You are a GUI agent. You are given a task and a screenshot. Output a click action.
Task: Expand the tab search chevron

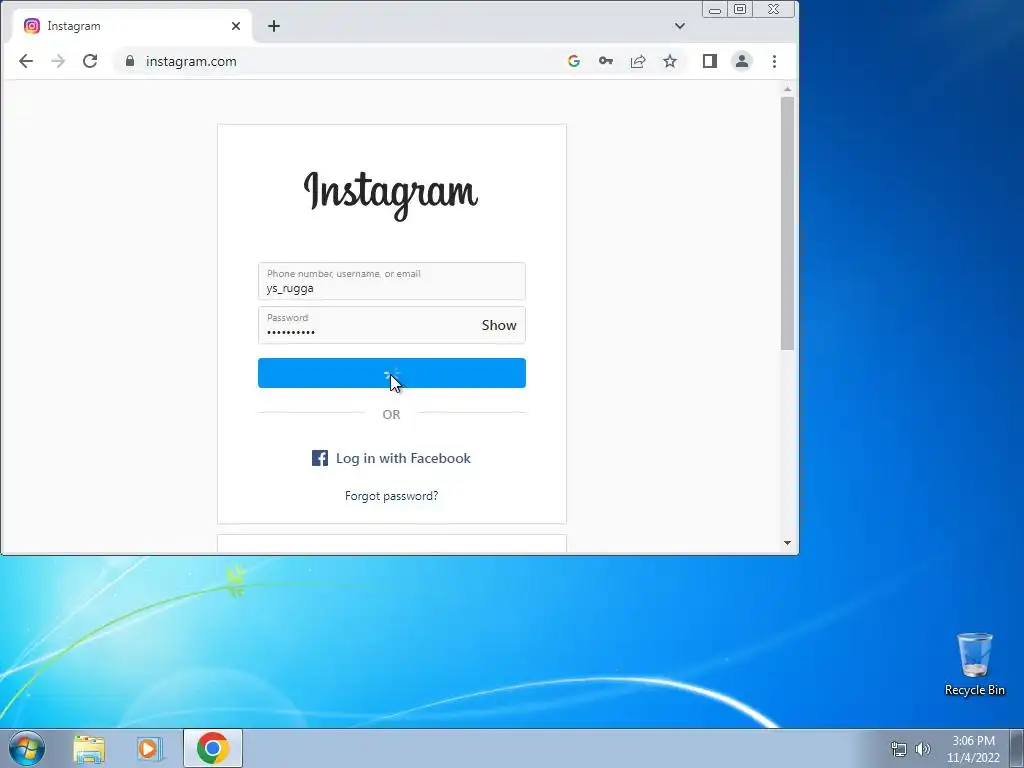coord(680,26)
